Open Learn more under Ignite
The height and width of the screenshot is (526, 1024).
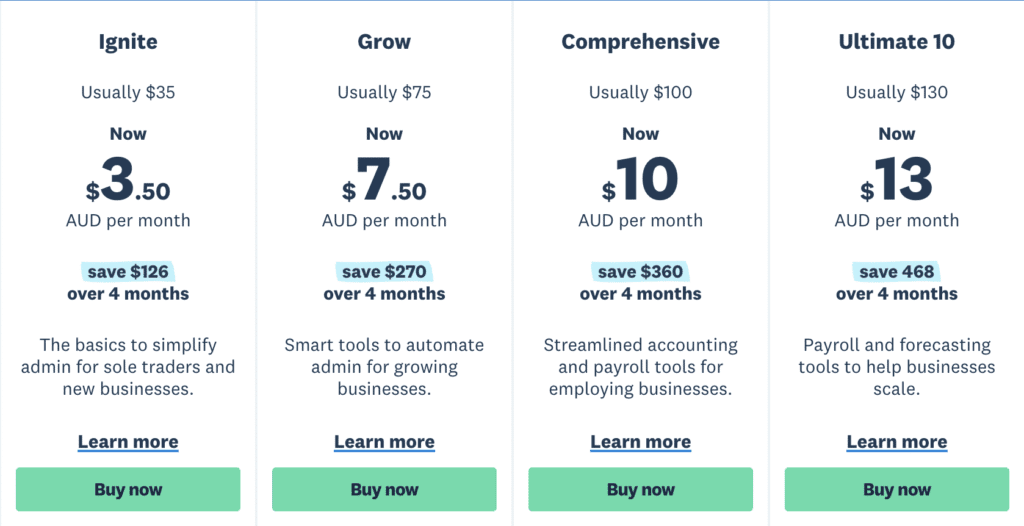(x=128, y=442)
